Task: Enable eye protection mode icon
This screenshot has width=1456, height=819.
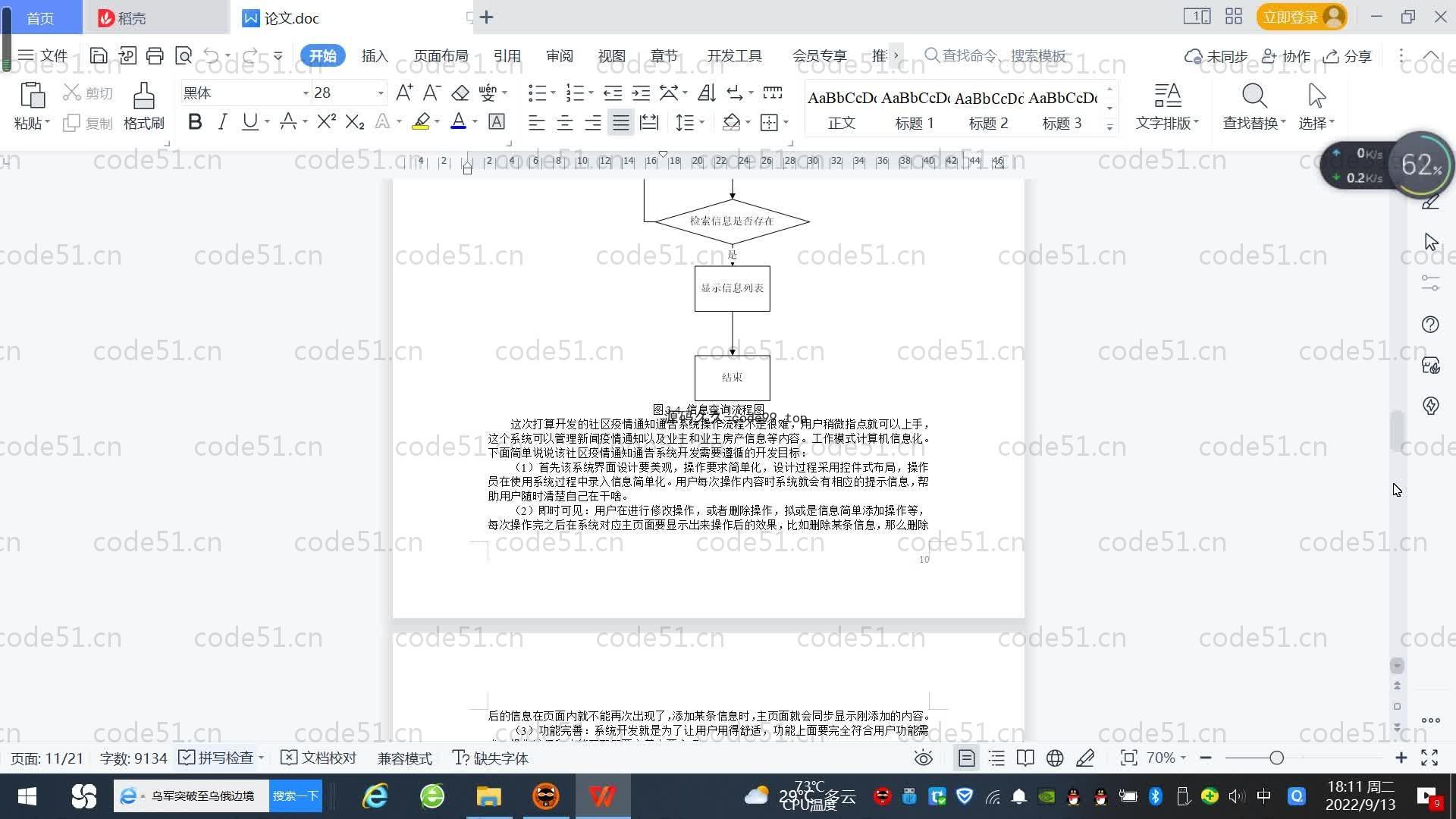Action: point(923,758)
